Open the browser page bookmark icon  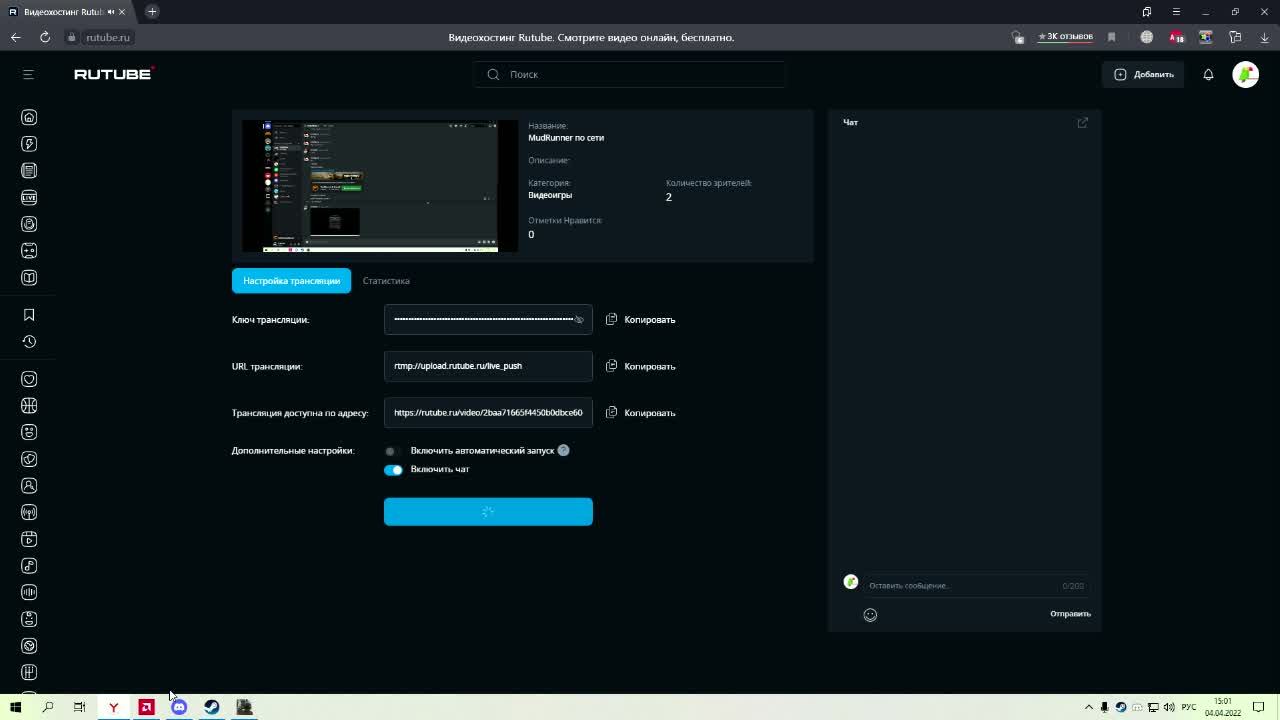[1111, 37]
